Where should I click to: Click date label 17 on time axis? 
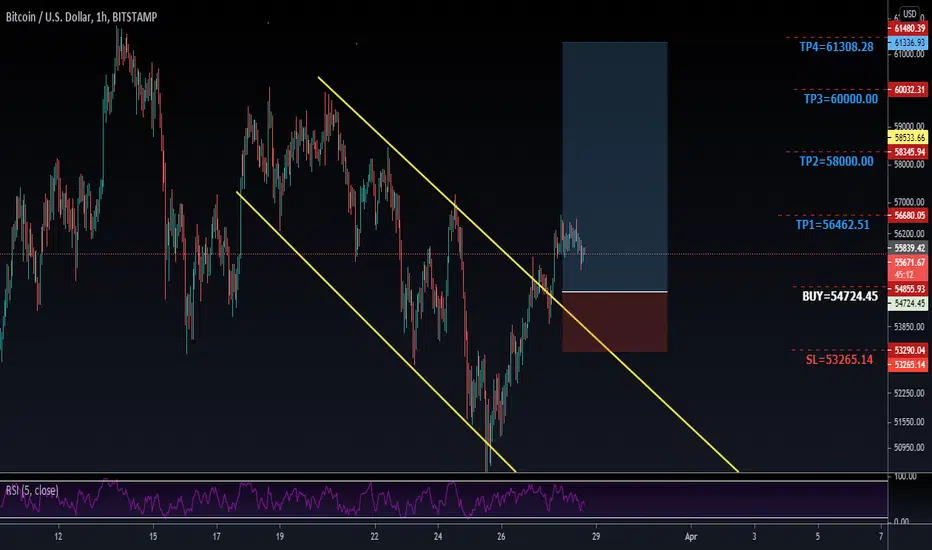[x=216, y=536]
